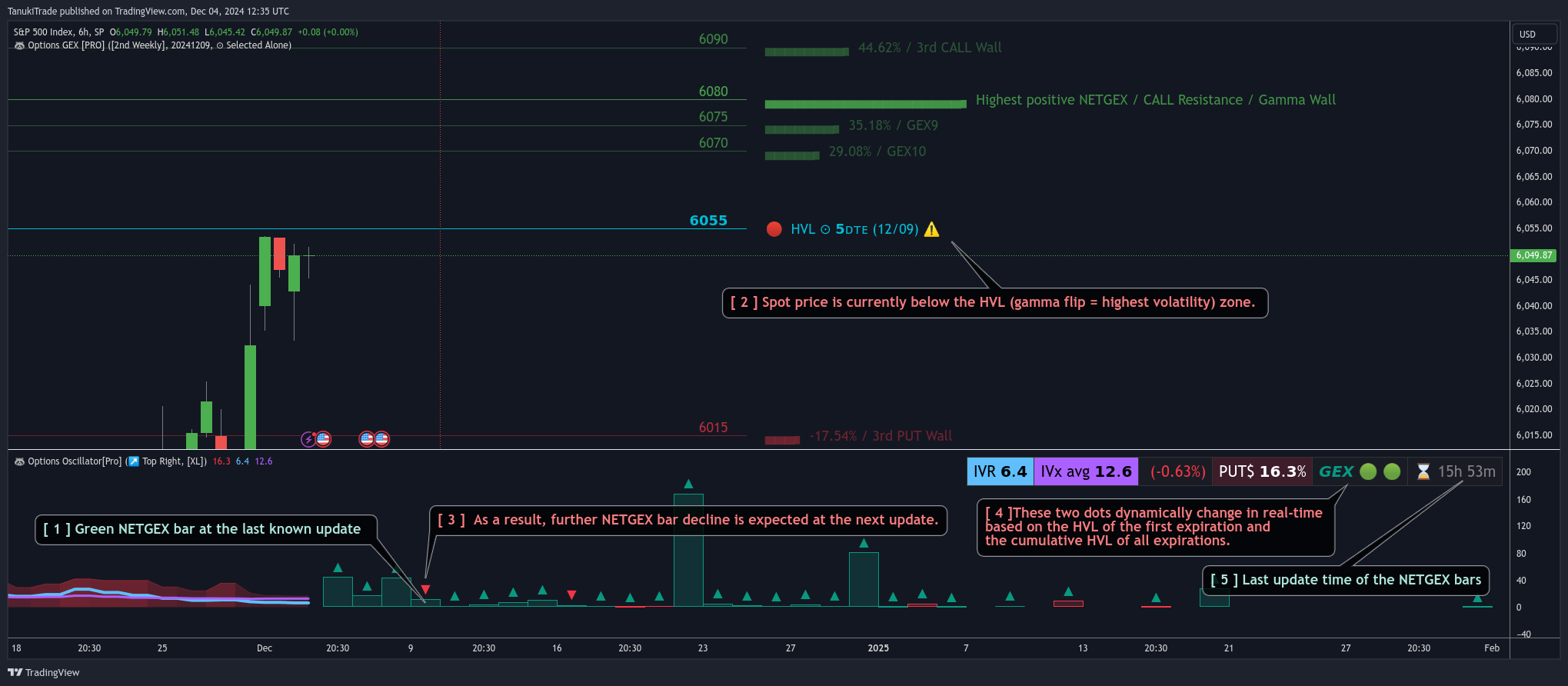
Task: Click the GEX label in status table
Action: (x=1336, y=471)
